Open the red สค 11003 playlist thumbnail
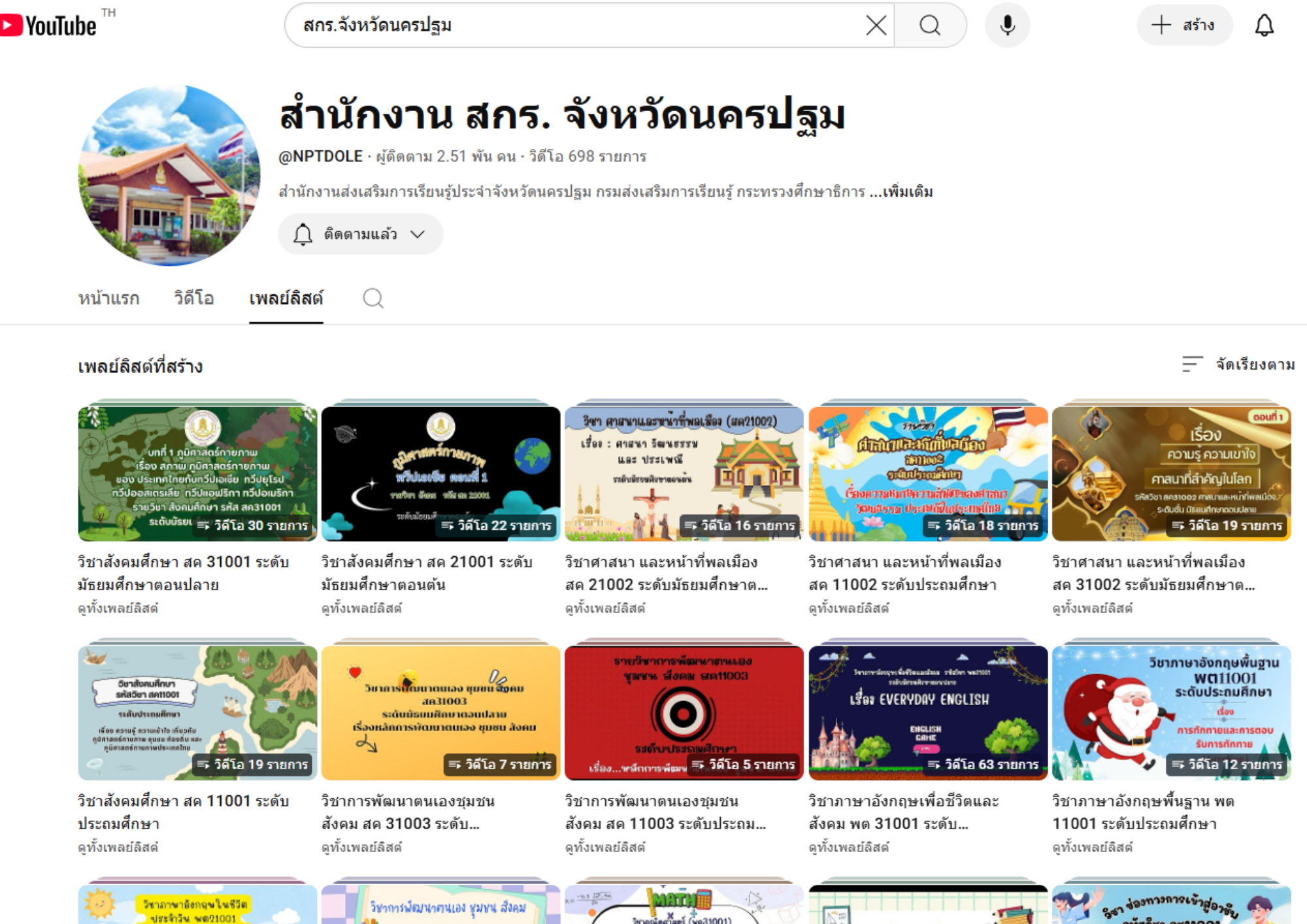Image resolution: width=1307 pixels, height=924 pixels. click(684, 713)
